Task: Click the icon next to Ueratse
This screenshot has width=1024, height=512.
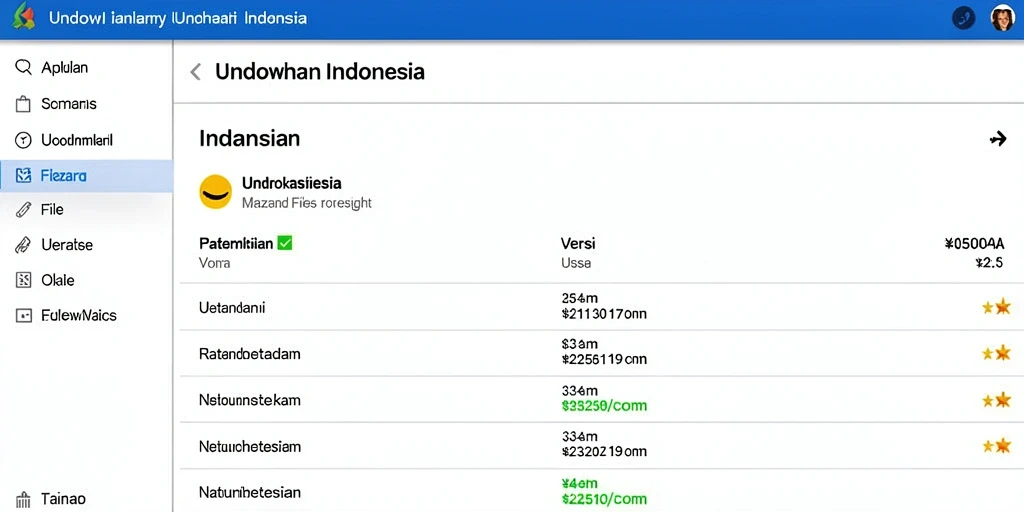Action: pyautogui.click(x=23, y=245)
